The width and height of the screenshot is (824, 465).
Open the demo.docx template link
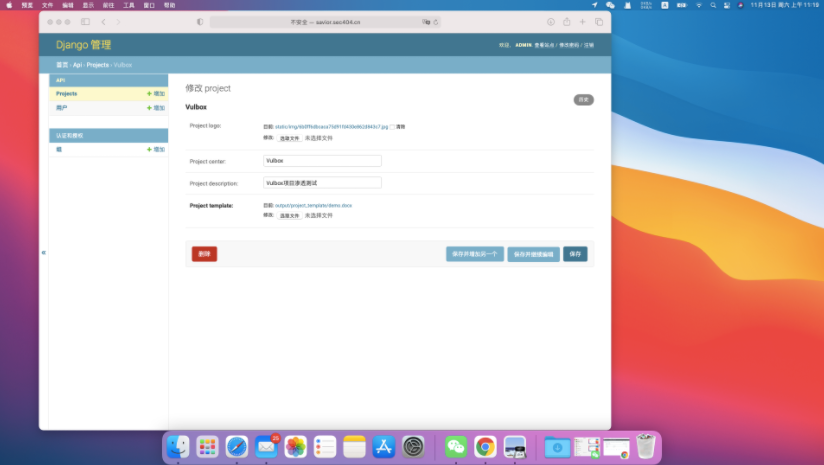(313, 205)
